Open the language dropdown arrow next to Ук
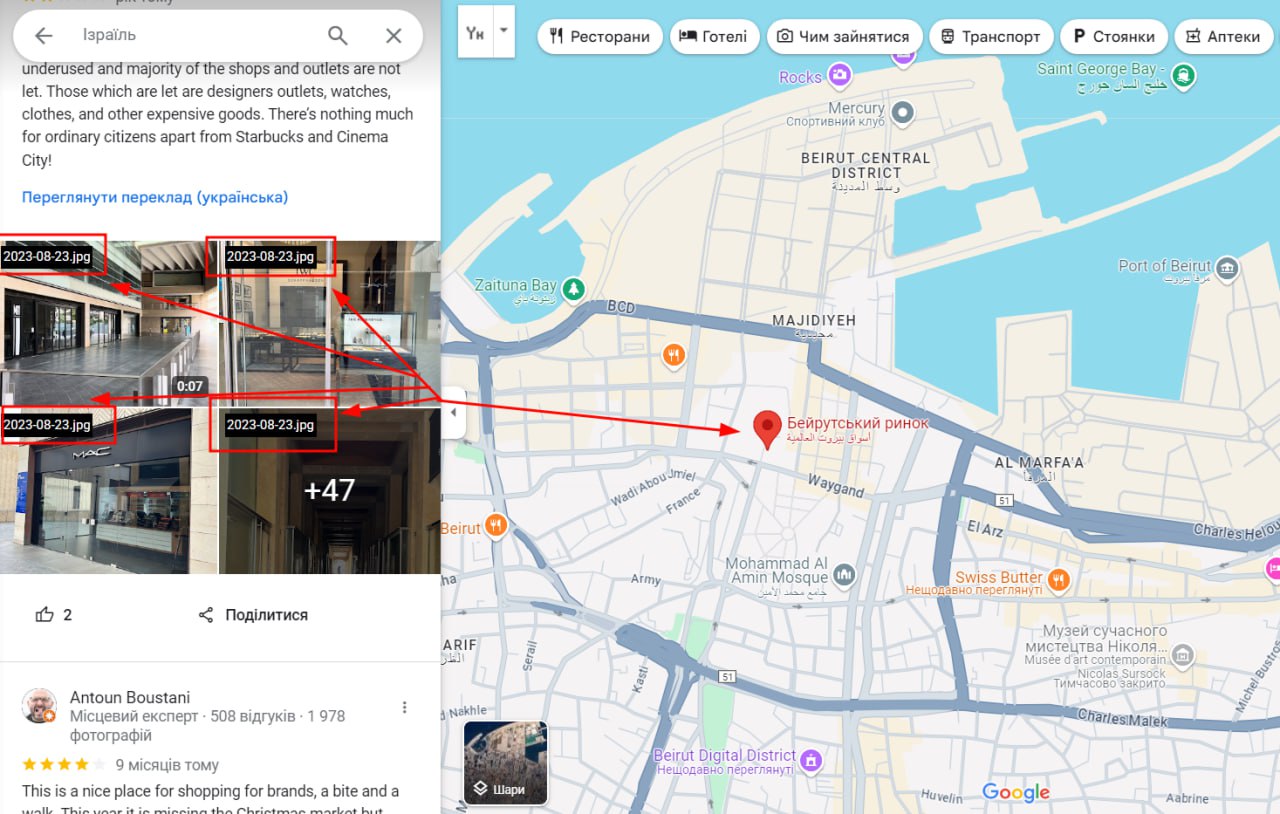This screenshot has height=814, width=1280. click(x=504, y=30)
